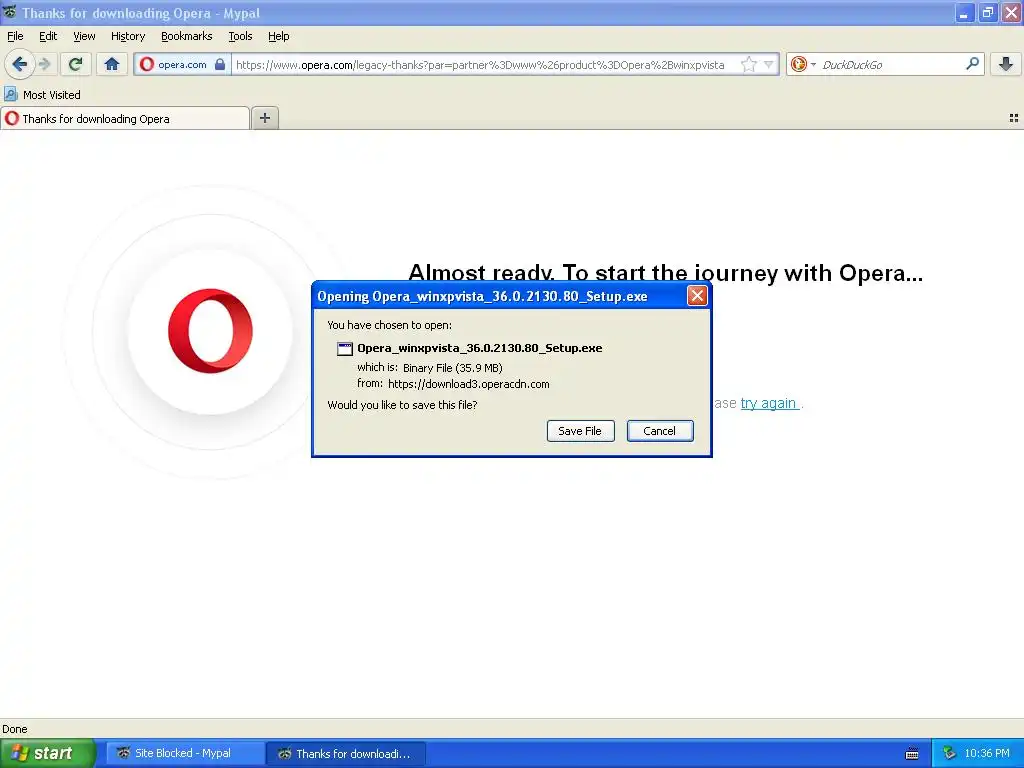
Task: Click the on-screen keyboard tray icon
Action: point(912,754)
